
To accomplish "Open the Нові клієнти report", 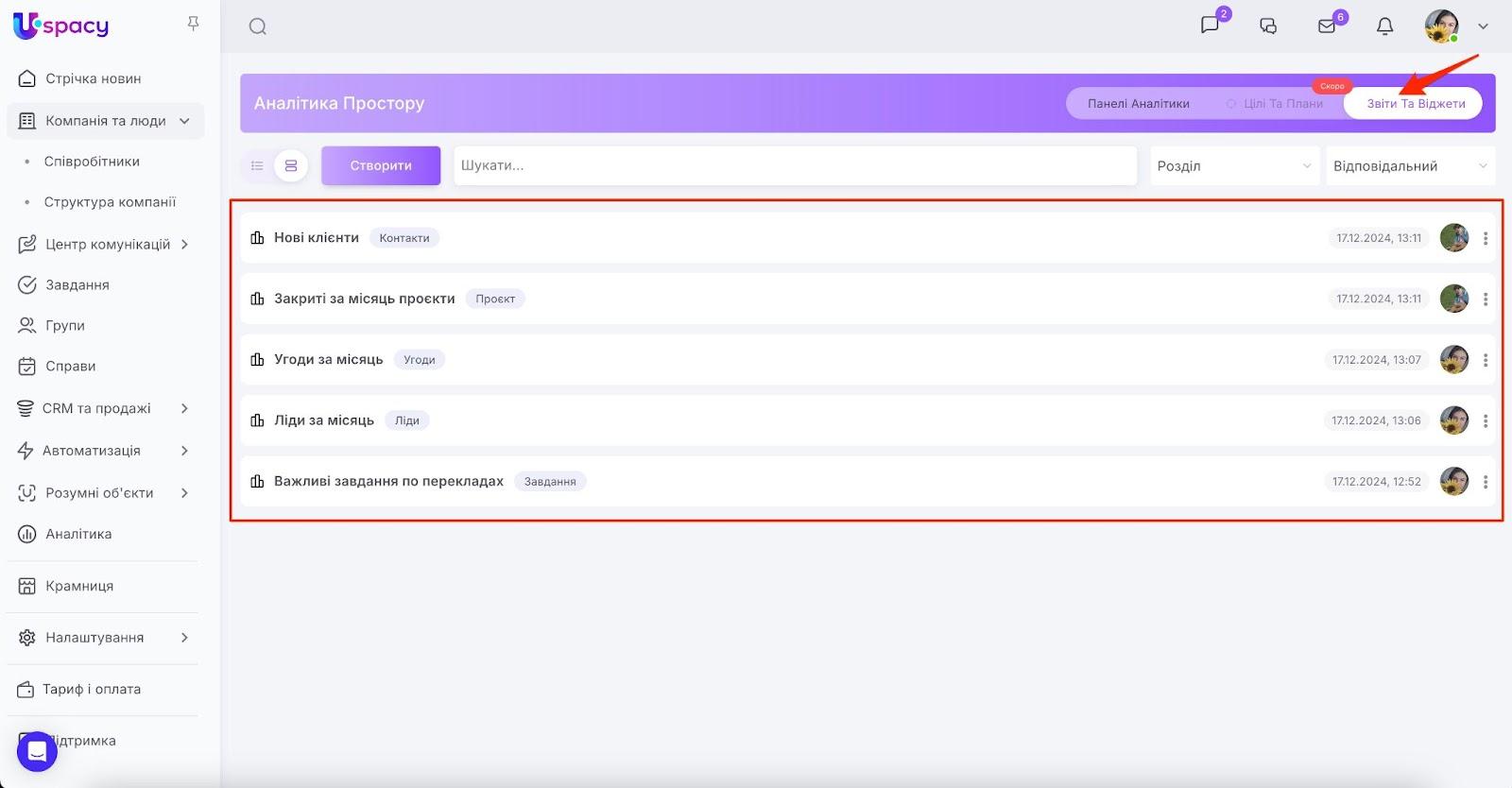I will (317, 237).
